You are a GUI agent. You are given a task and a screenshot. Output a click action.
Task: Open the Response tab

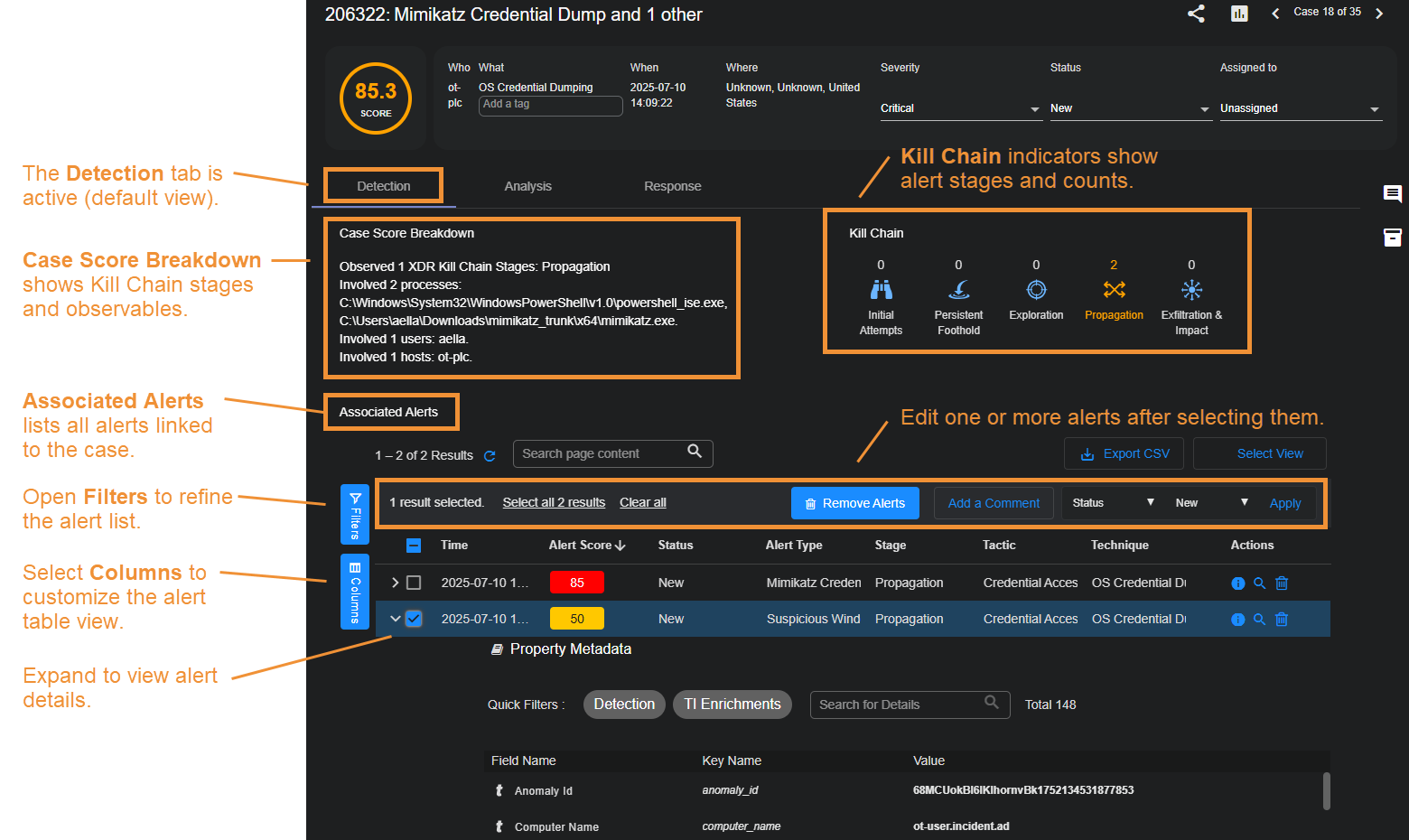[x=672, y=186]
